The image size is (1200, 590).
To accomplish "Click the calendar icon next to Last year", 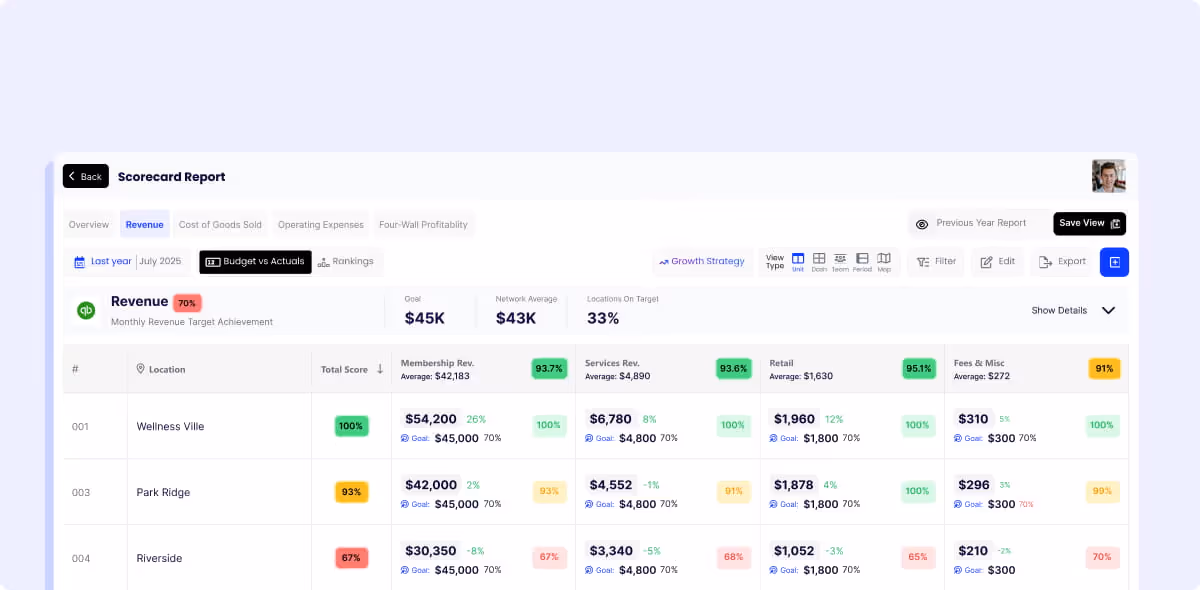I will 79,262.
